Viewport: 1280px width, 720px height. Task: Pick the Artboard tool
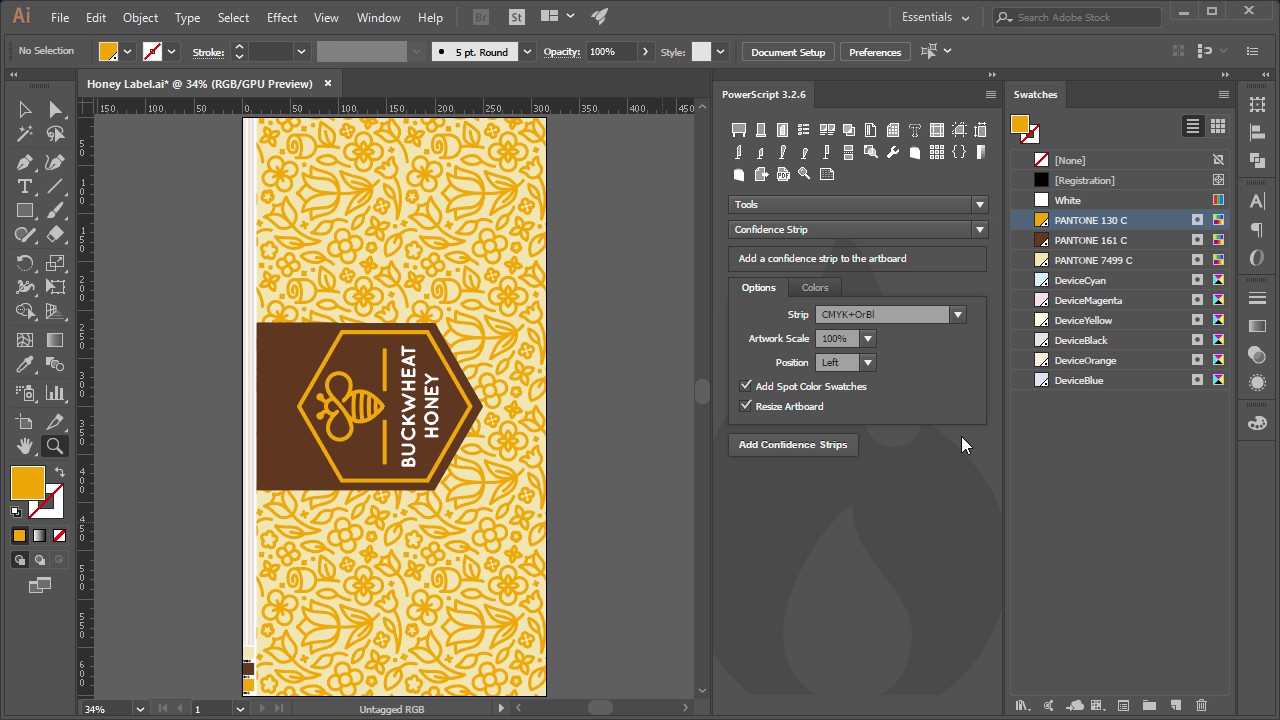(25, 422)
